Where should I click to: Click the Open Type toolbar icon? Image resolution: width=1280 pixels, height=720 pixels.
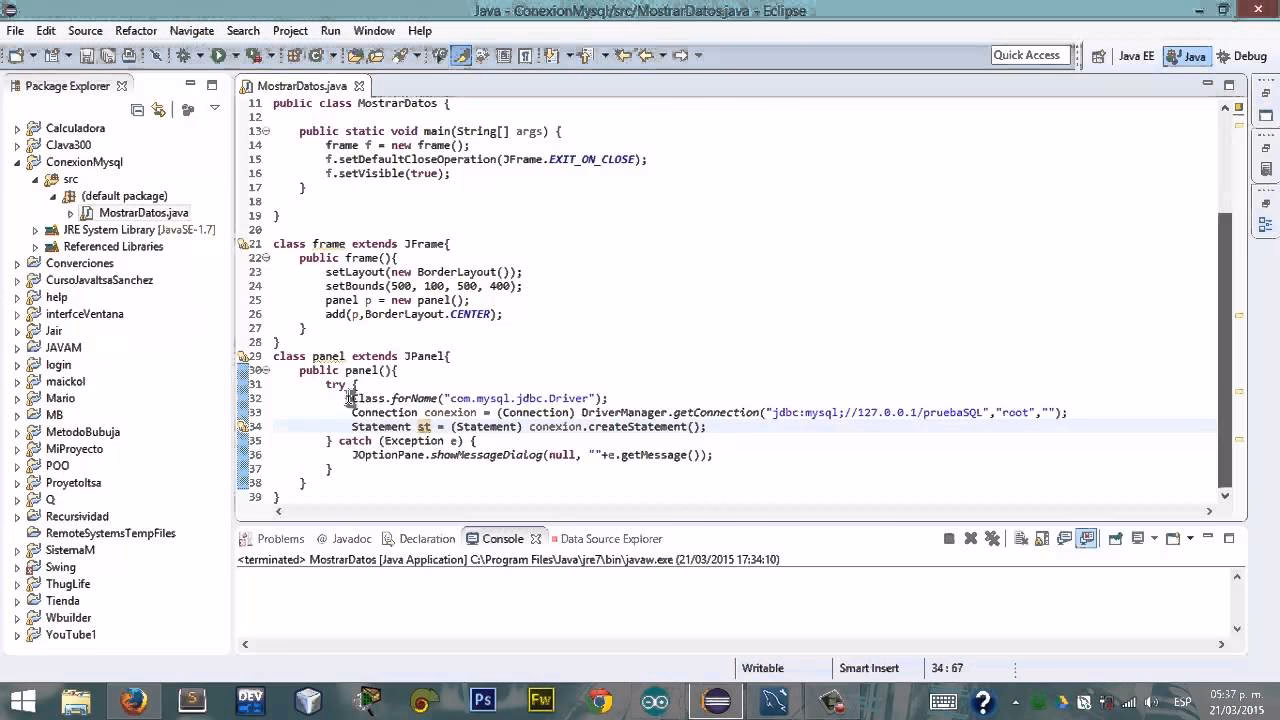(354, 55)
